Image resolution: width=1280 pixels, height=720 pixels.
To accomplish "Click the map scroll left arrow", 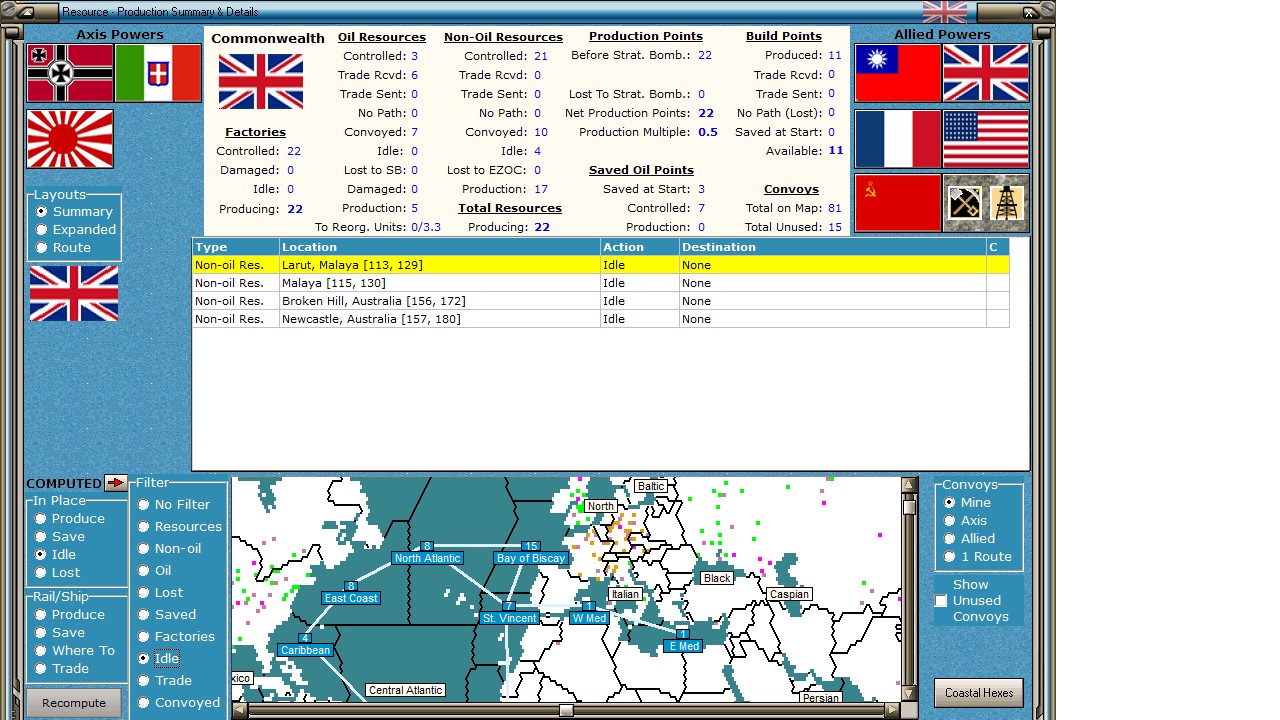I will click(x=240, y=711).
